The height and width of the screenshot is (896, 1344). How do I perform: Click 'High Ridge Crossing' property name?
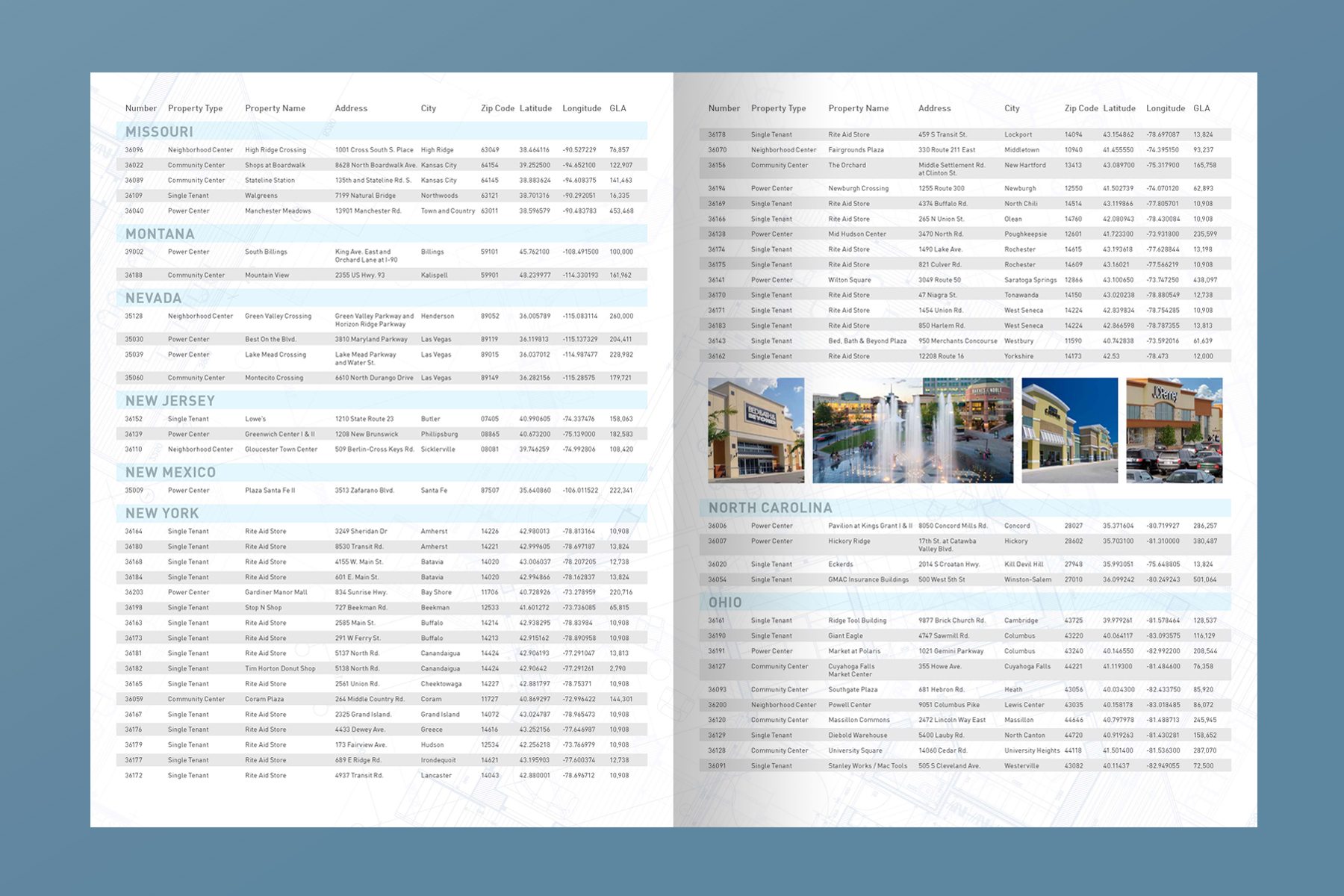(x=276, y=150)
